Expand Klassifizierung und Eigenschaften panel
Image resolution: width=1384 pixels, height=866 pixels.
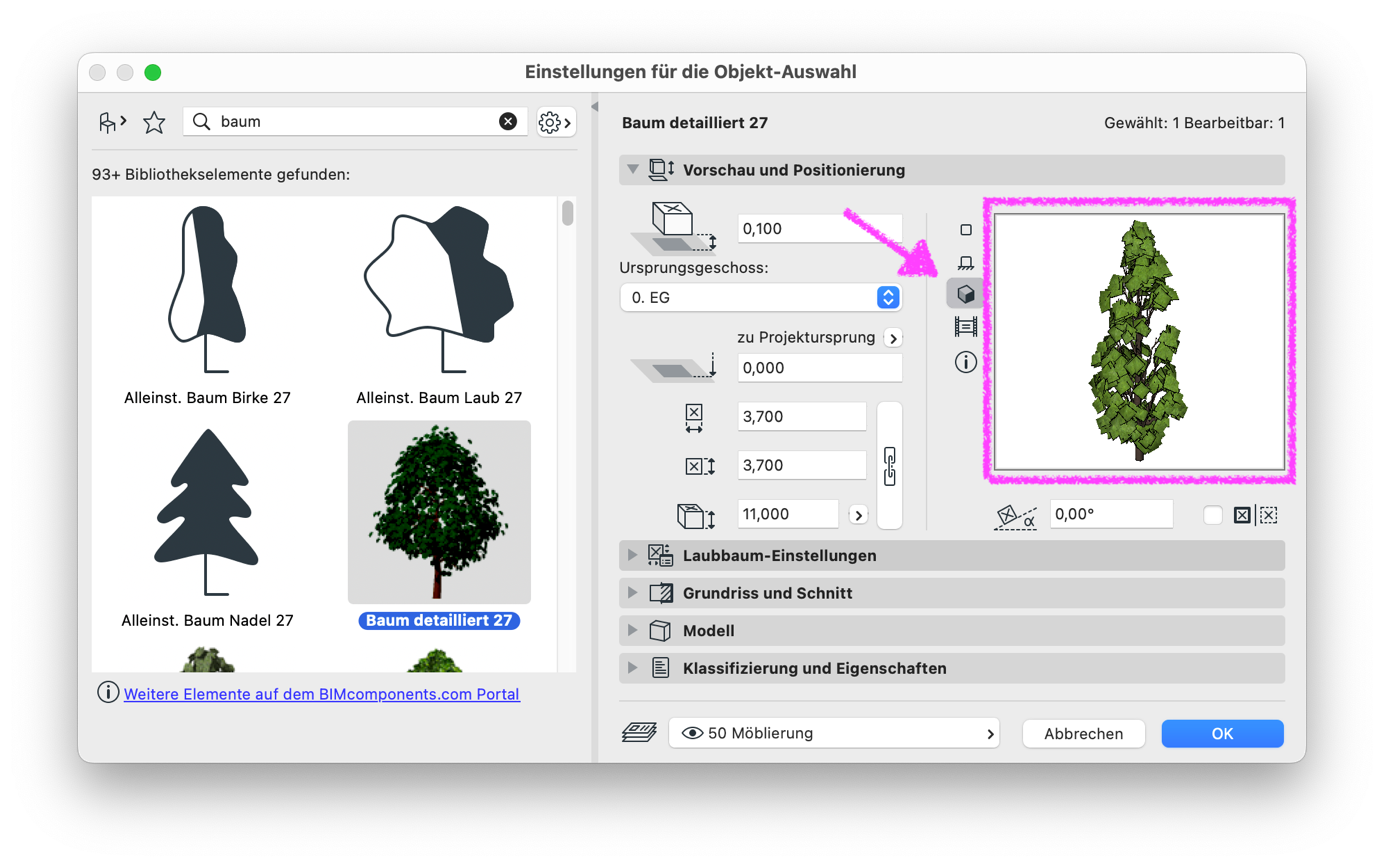point(632,668)
